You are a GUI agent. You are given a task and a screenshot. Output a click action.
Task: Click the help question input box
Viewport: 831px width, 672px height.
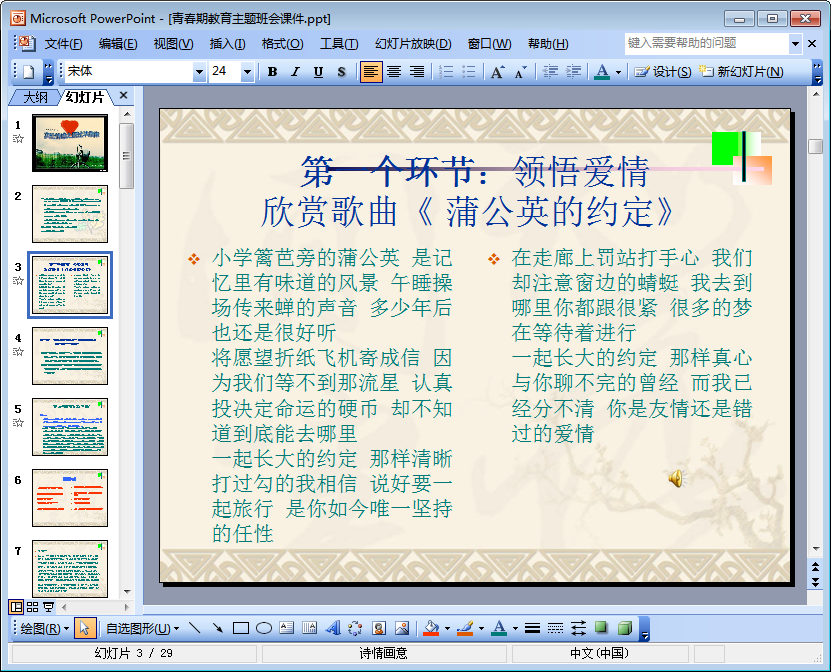tap(707, 43)
